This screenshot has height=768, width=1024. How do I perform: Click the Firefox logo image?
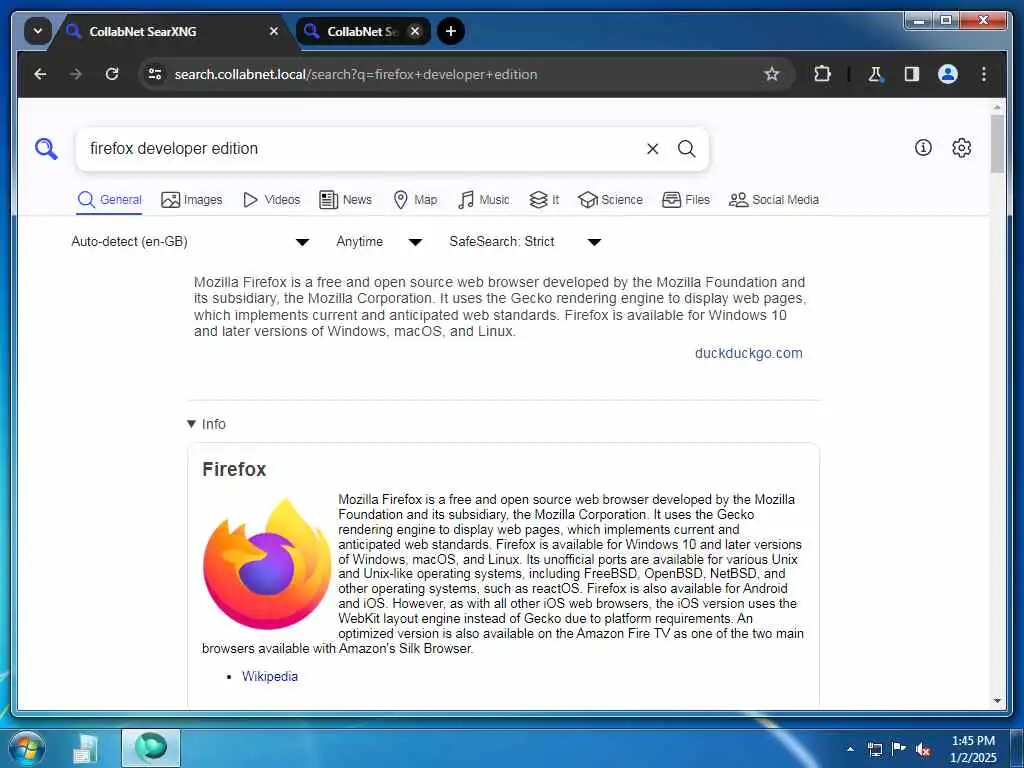pyautogui.click(x=266, y=563)
